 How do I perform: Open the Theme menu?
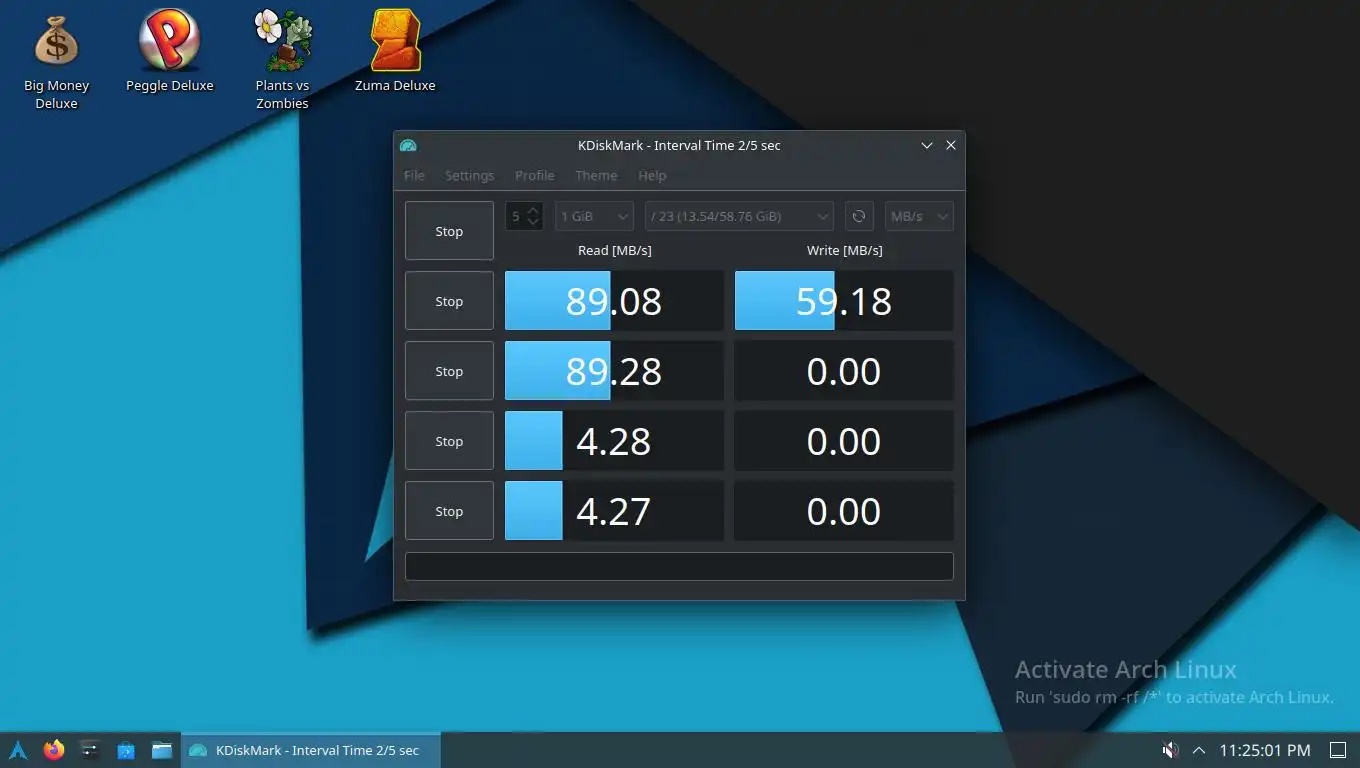click(596, 176)
